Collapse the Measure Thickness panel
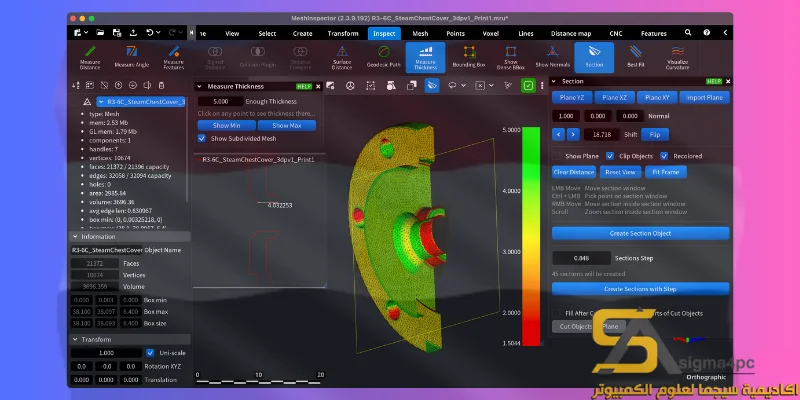 pos(199,87)
